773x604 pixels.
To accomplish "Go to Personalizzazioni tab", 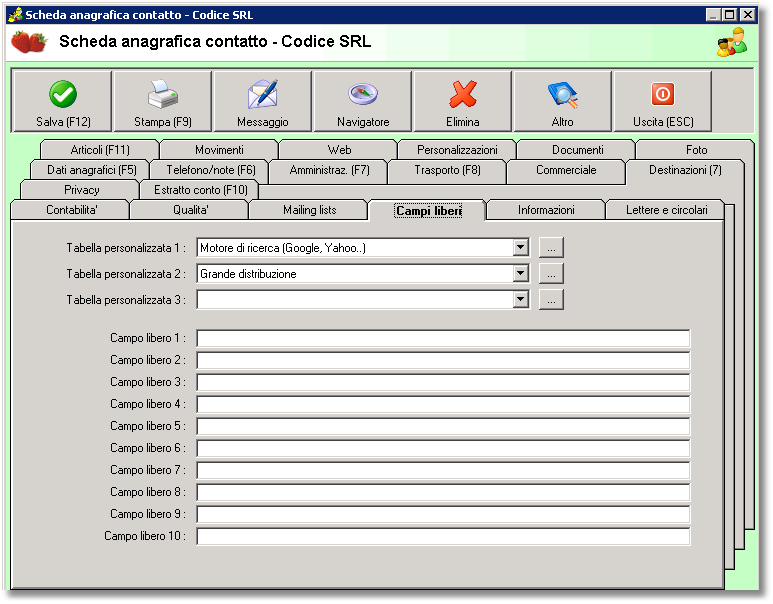I will tap(457, 149).
